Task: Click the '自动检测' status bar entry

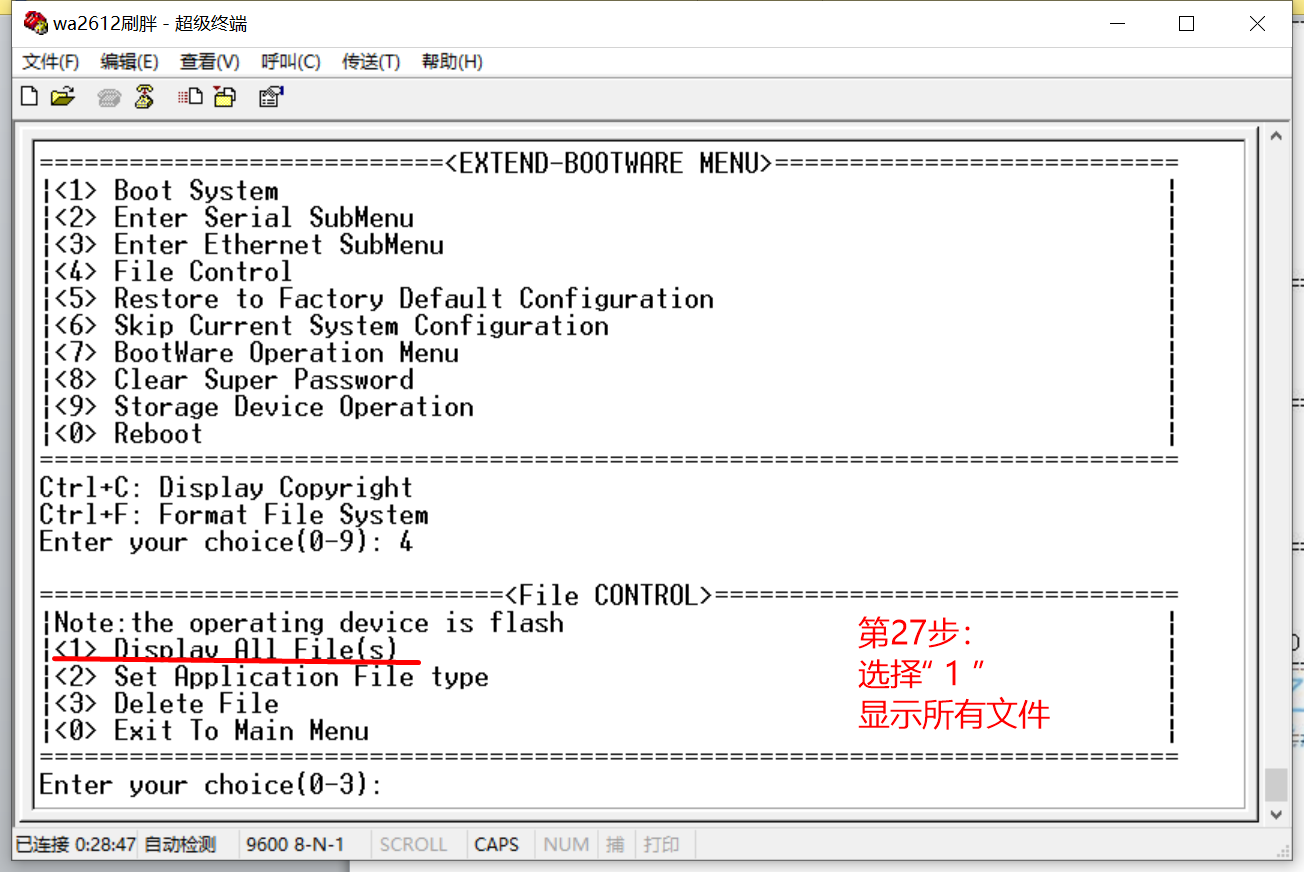Action: 180,845
